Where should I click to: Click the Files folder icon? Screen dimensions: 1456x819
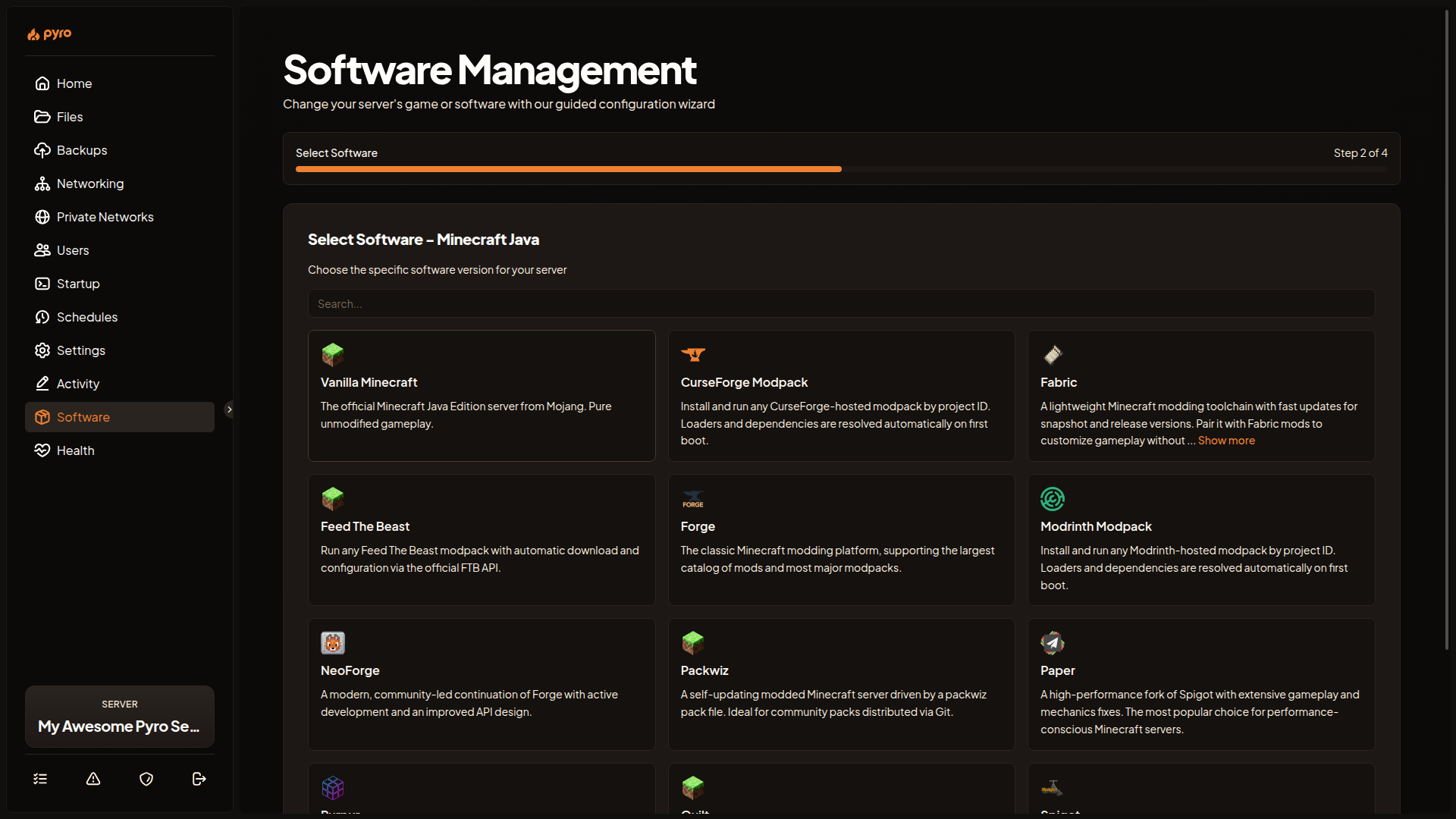click(42, 117)
